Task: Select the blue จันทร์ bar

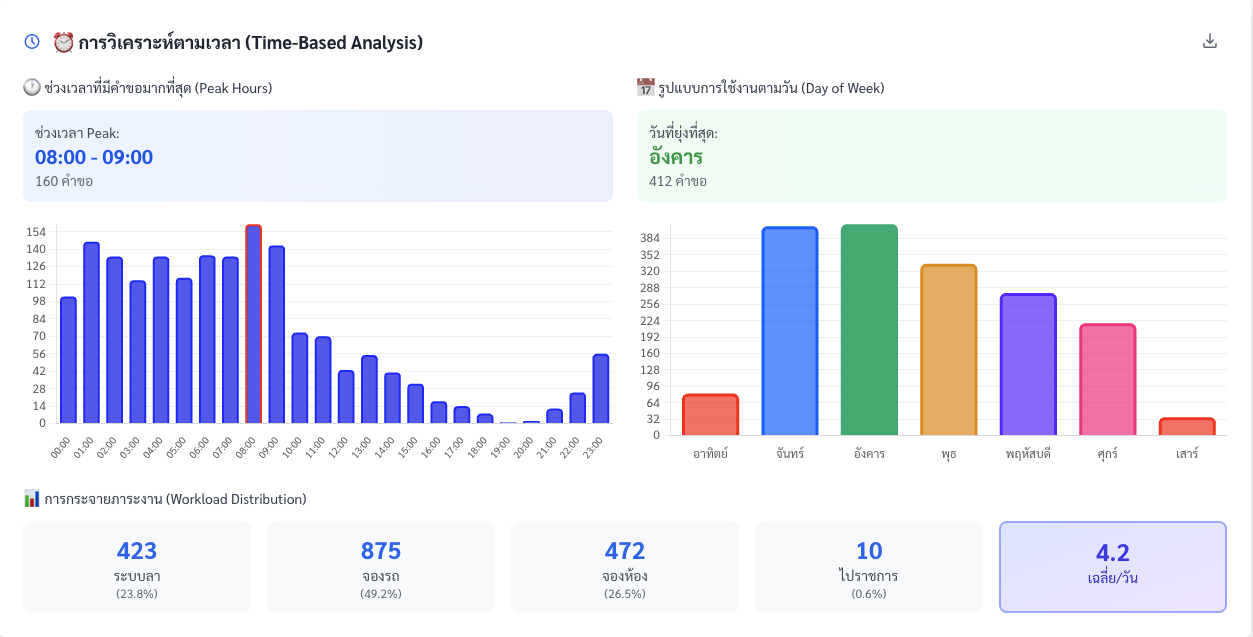Action: point(789,331)
